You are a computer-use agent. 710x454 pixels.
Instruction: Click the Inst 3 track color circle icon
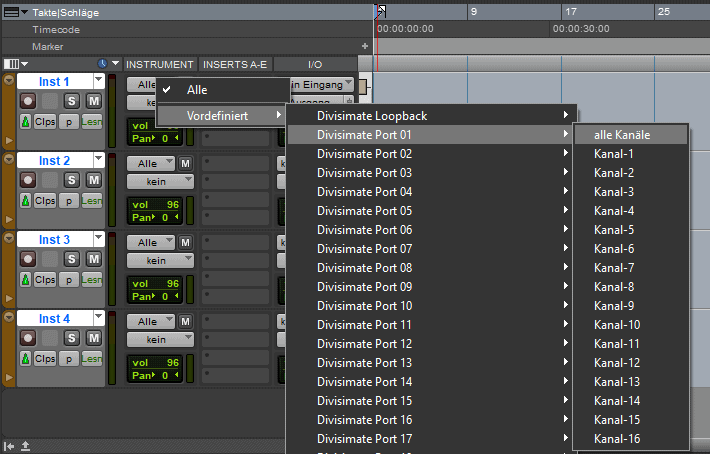9,238
